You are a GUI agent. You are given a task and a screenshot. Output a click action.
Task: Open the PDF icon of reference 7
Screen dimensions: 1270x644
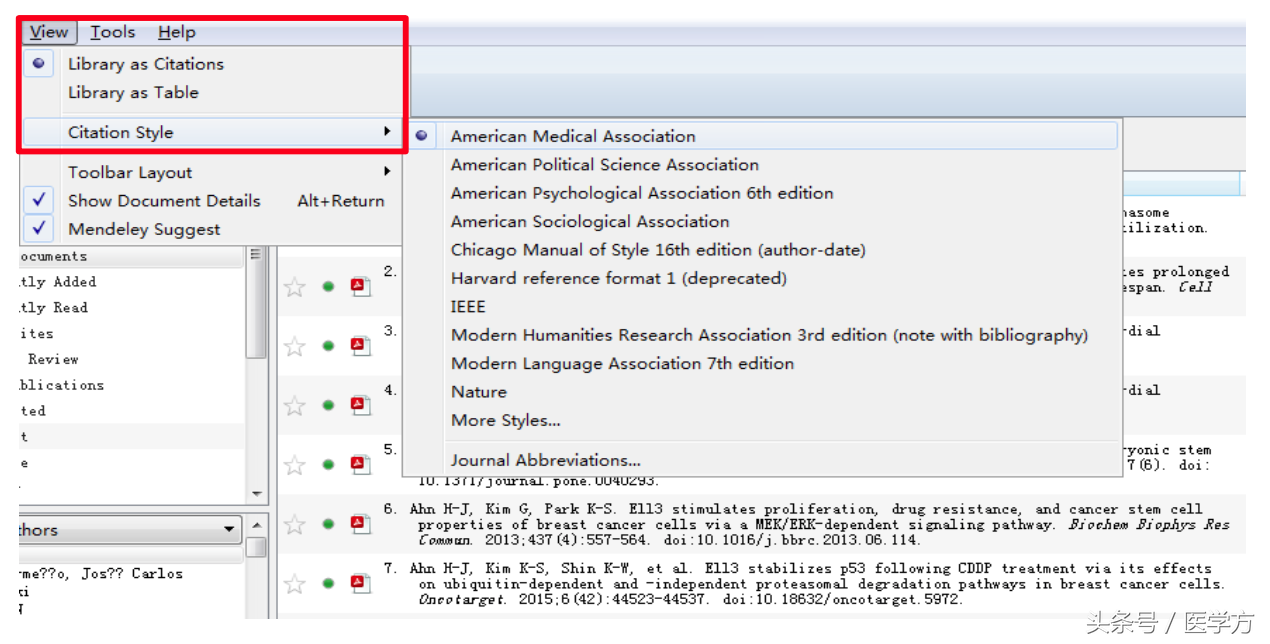(x=360, y=583)
